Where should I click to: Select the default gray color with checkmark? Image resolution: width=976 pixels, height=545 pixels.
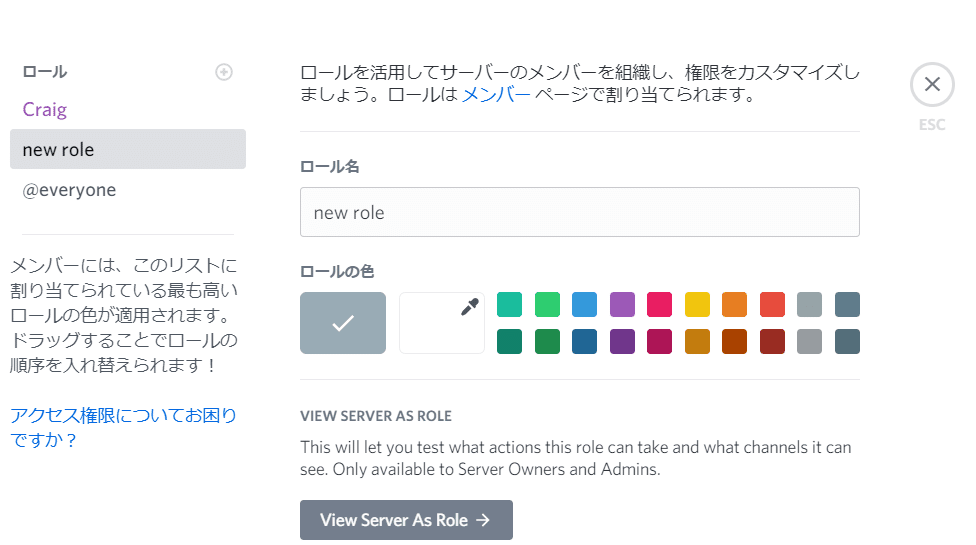(343, 322)
